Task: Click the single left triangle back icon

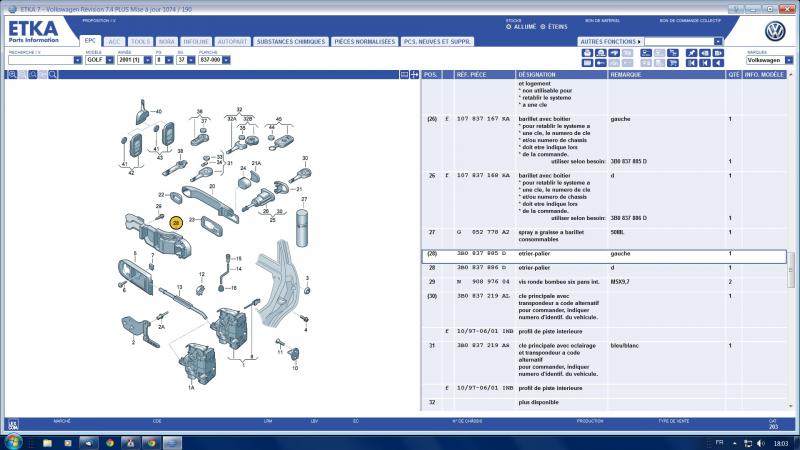Action: click(x=718, y=63)
